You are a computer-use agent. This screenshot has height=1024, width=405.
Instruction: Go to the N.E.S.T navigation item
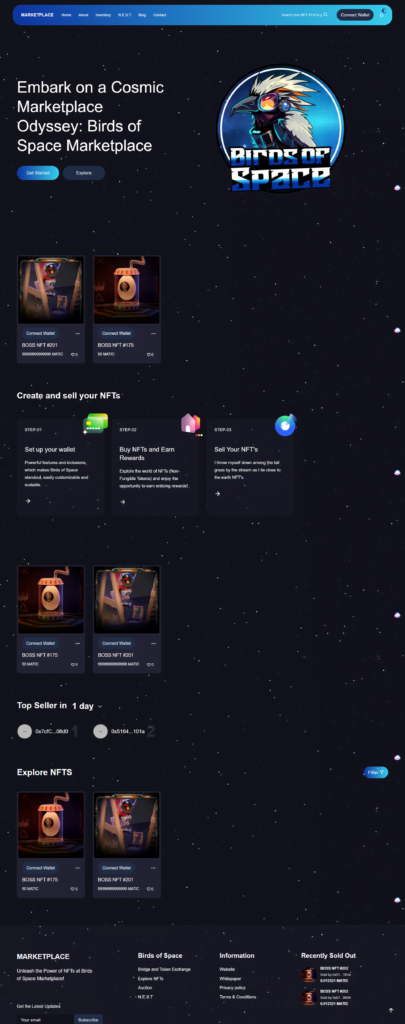point(125,14)
